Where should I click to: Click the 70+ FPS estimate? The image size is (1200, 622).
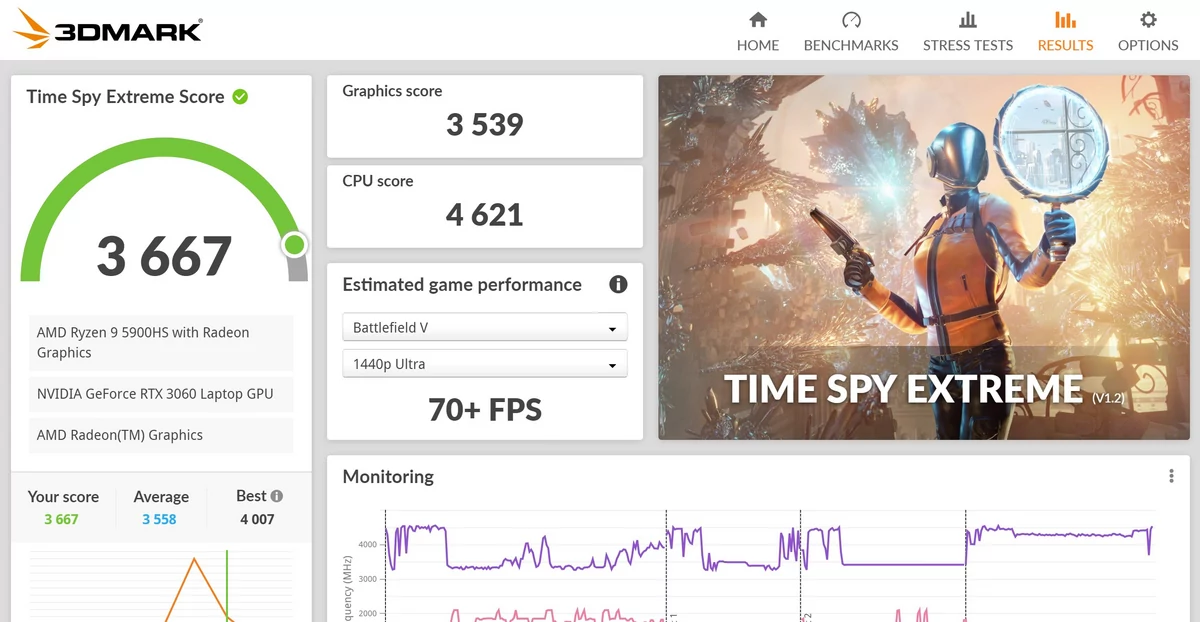click(485, 410)
